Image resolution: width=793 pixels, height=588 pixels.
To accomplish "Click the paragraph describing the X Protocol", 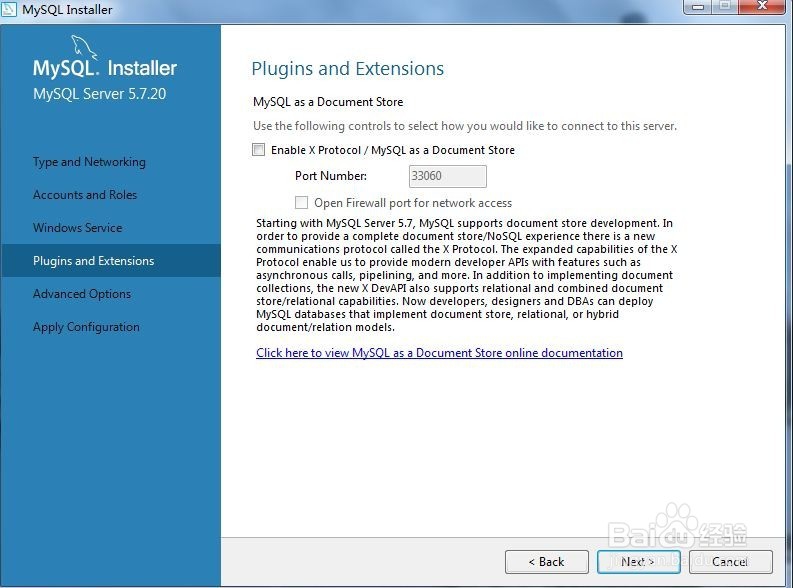I will tap(466, 275).
